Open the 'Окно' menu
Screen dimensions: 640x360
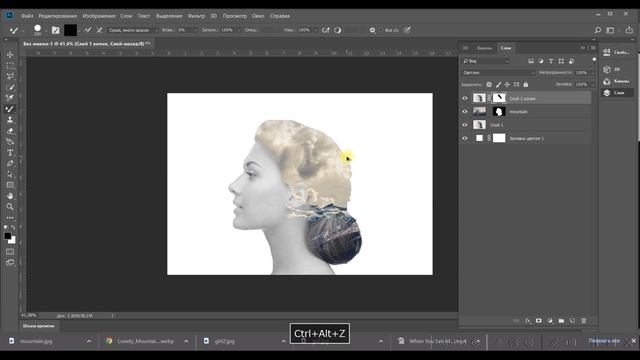(258, 16)
